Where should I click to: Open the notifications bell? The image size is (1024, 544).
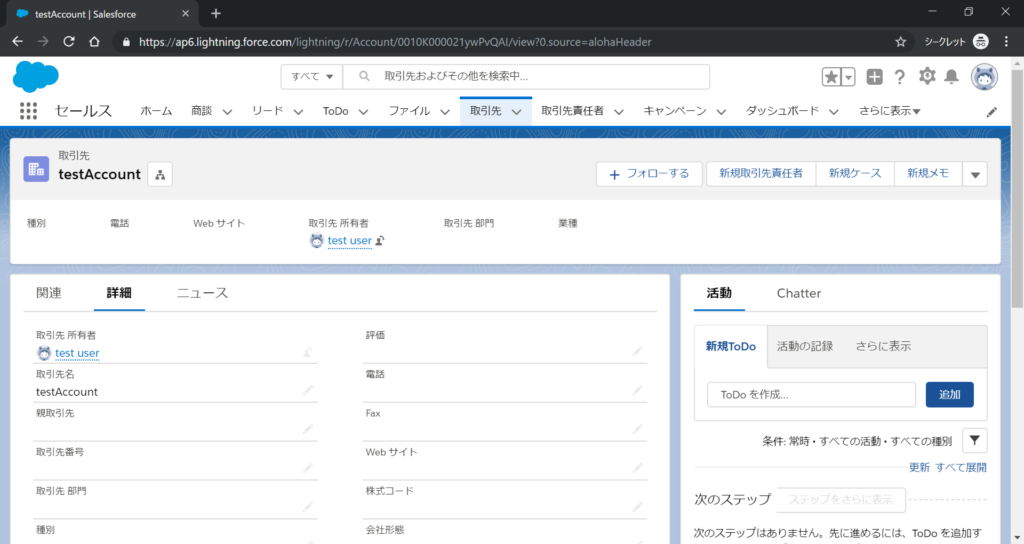[x=951, y=77]
